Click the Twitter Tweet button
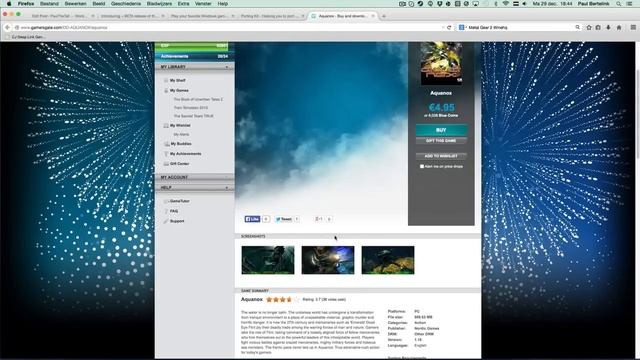 pos(284,219)
